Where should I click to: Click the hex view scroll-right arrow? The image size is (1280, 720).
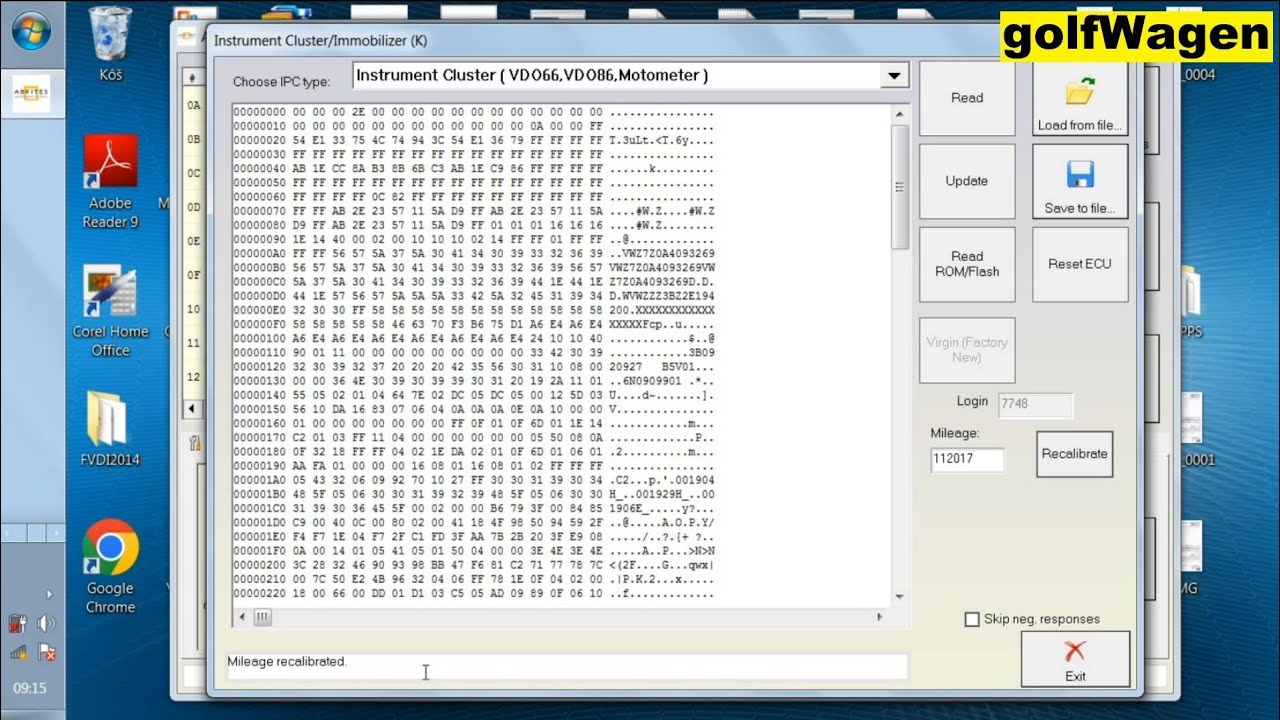[x=880, y=618]
